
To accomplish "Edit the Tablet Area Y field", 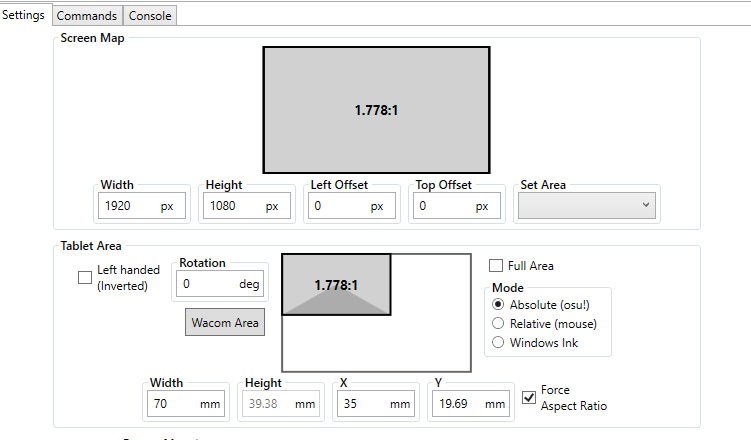I will [471, 404].
